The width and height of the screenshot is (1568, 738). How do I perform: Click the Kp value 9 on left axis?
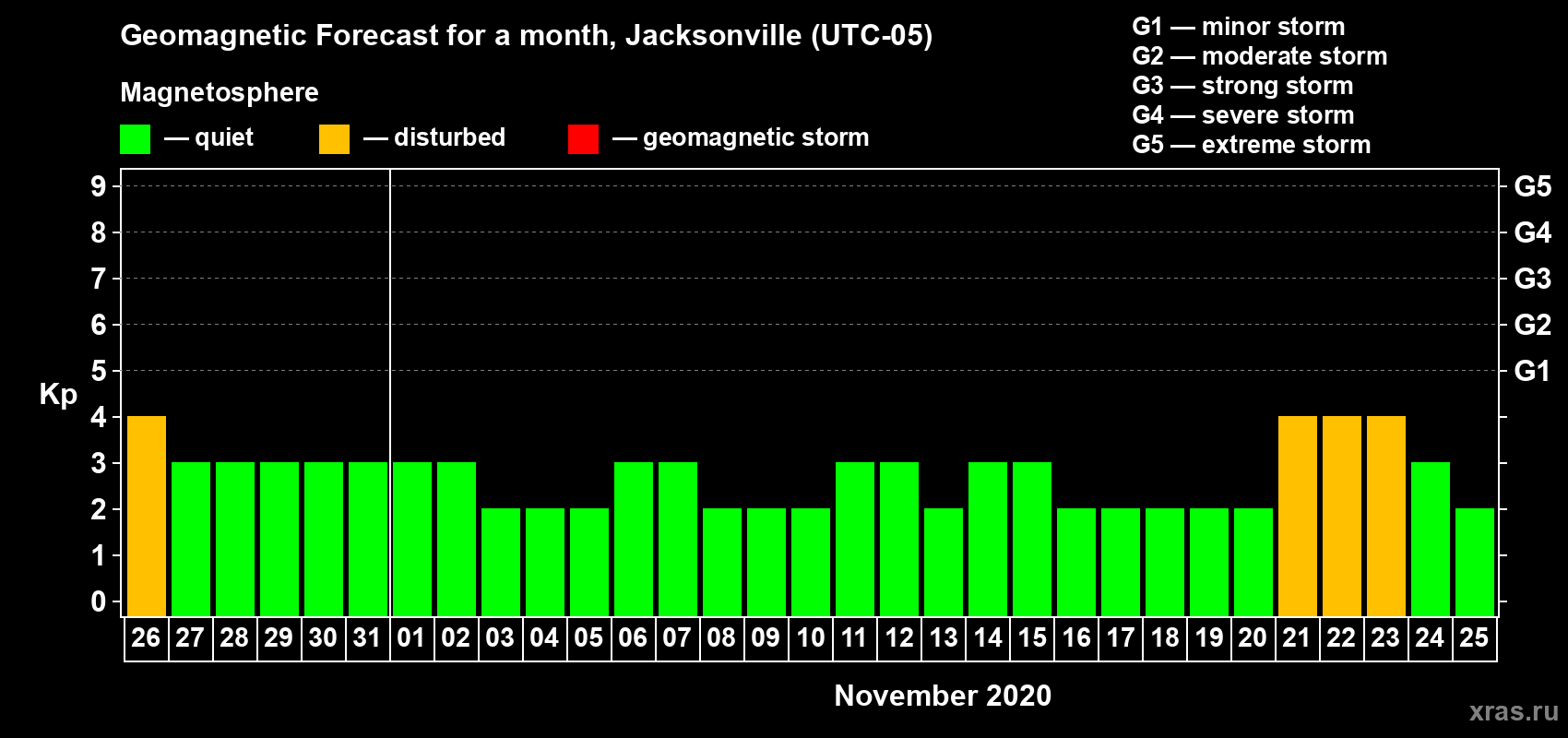(99, 186)
